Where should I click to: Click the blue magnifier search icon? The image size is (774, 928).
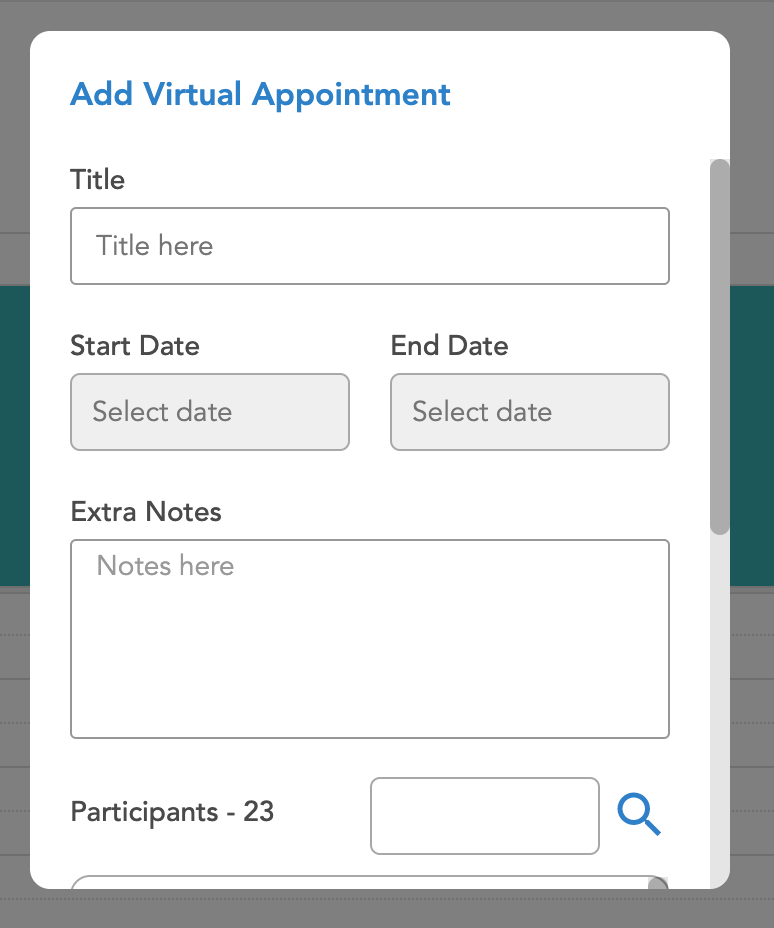tap(639, 814)
